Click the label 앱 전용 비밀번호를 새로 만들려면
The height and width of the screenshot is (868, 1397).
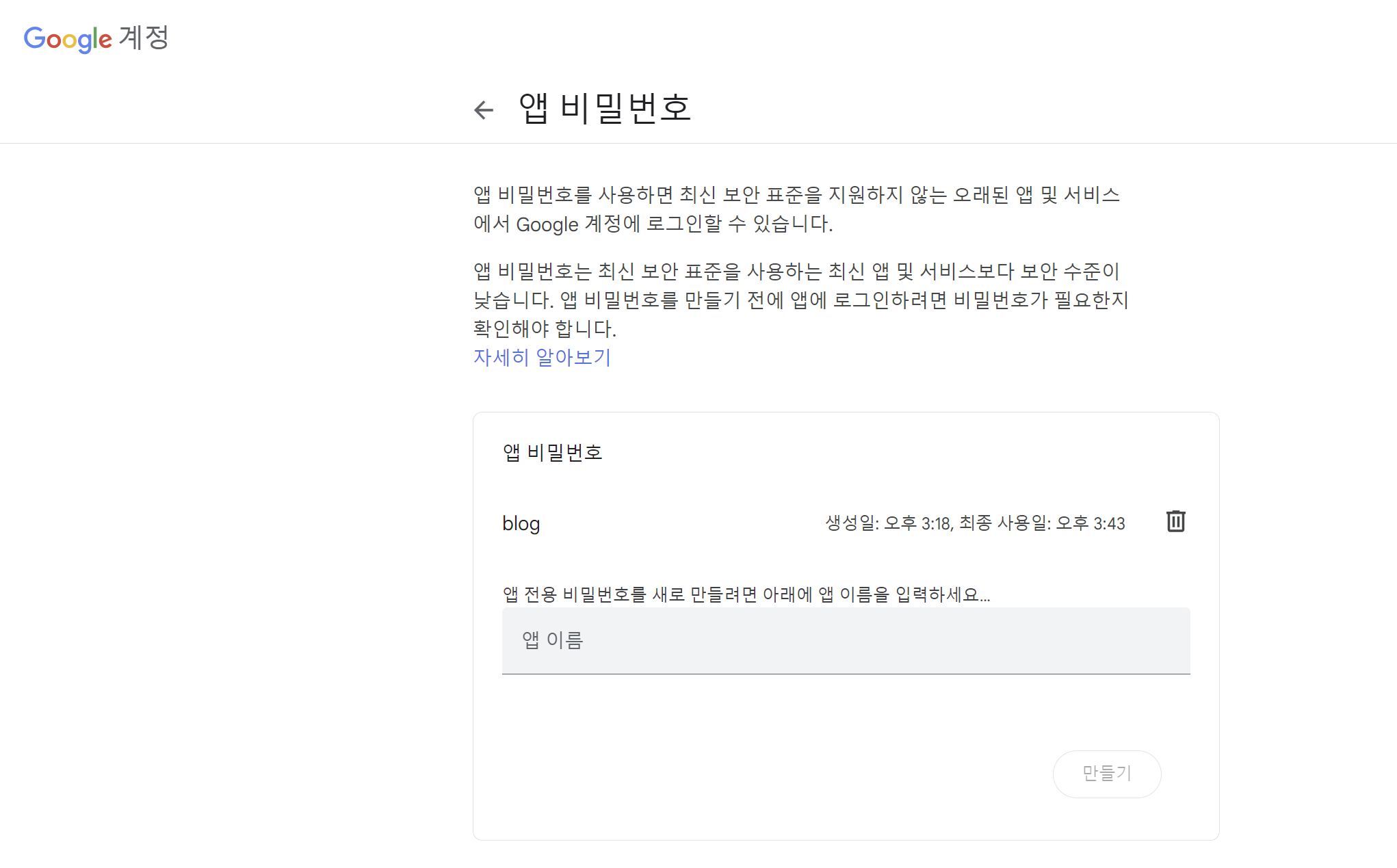[x=746, y=594]
